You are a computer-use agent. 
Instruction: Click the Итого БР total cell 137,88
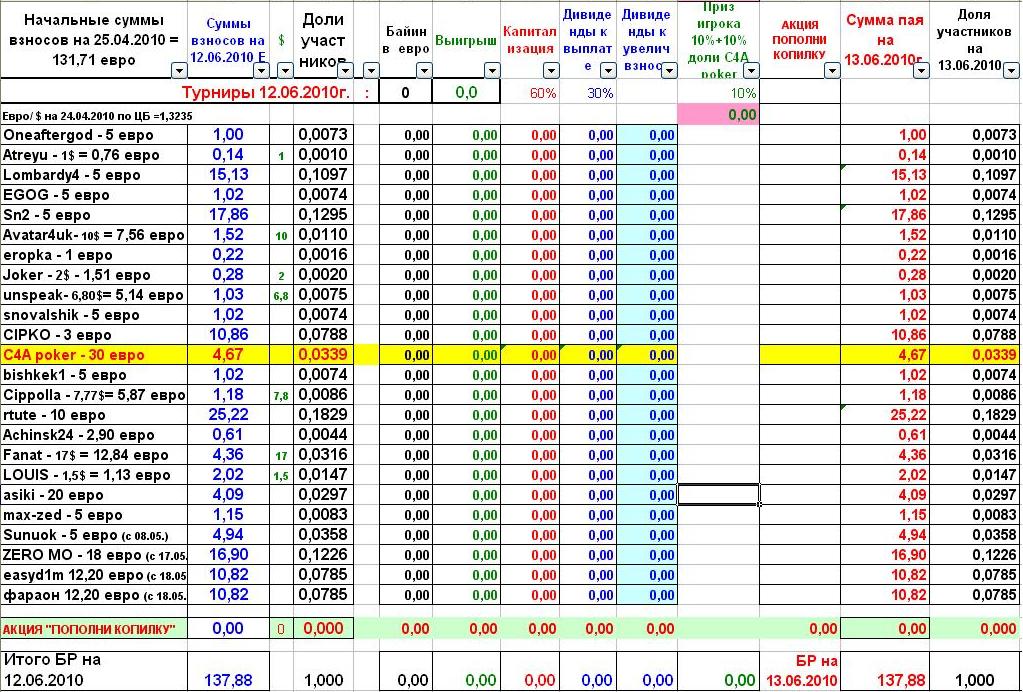point(229,680)
